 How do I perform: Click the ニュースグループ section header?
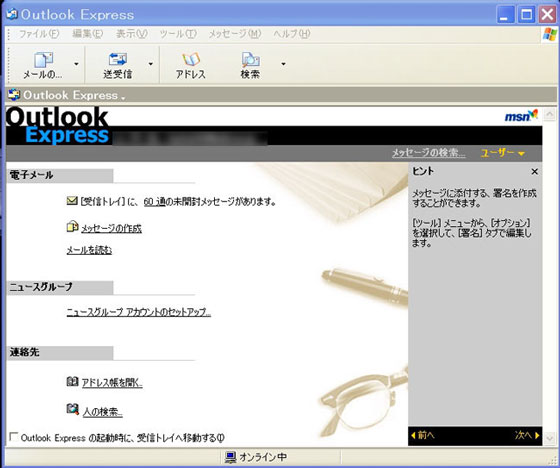coord(60,287)
